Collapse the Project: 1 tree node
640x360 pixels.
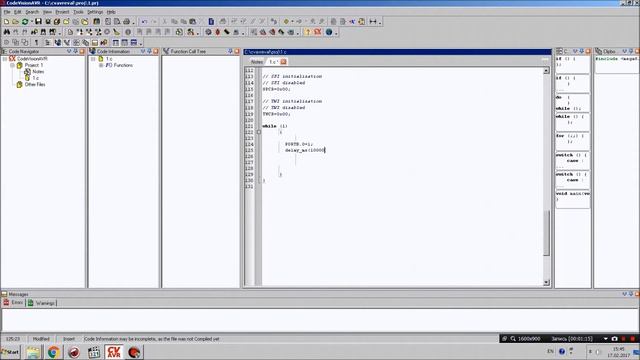pos(12,65)
